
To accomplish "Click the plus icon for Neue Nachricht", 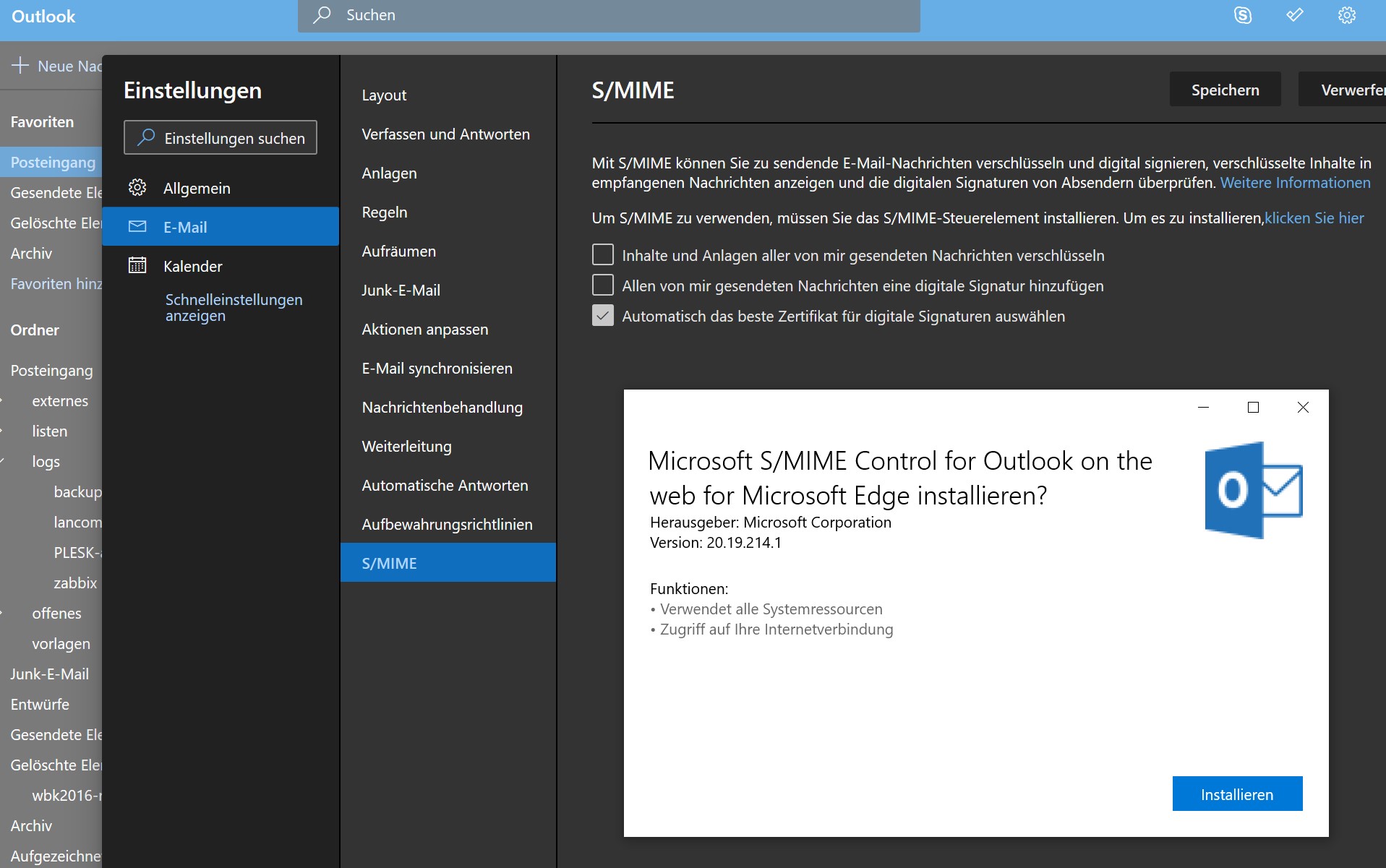I will [x=20, y=65].
